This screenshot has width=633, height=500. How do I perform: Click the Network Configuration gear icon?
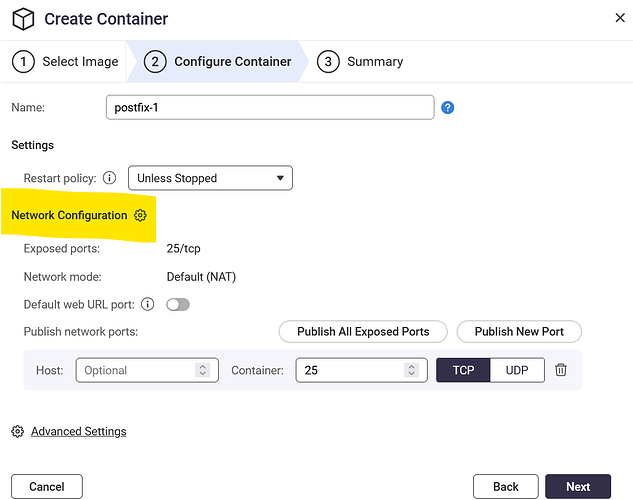tap(140, 215)
